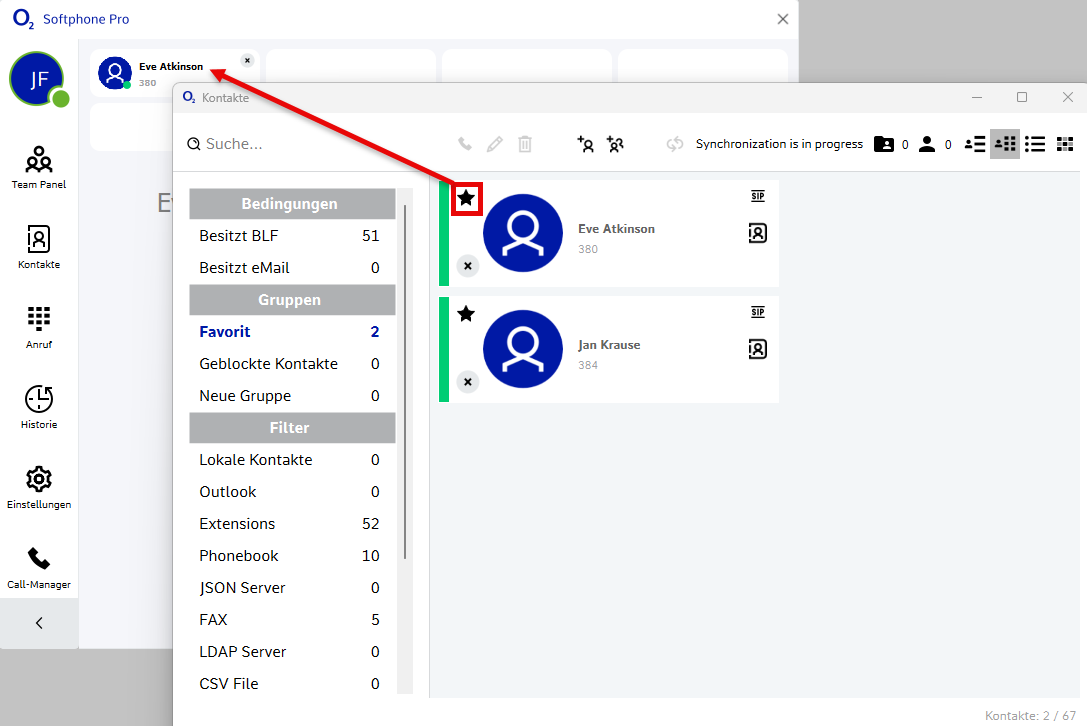Toggle favorite star on Eve Atkinson
This screenshot has width=1087, height=726.
coord(466,198)
